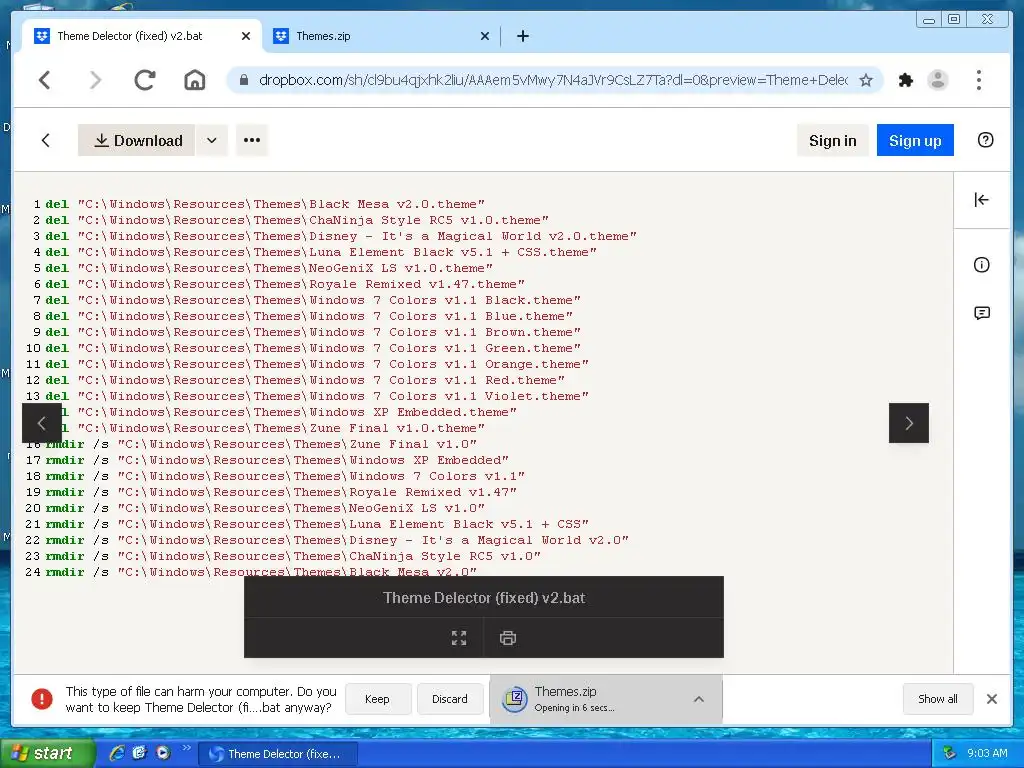Screen dimensions: 1024x768
Task: Launch Internet Explorer from quick launch
Action: [x=117, y=753]
